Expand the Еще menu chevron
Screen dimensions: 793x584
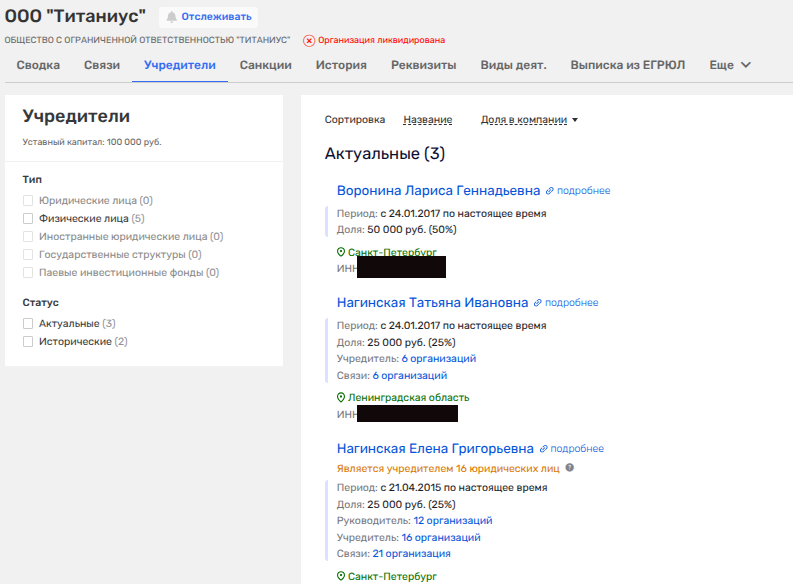[745, 66]
